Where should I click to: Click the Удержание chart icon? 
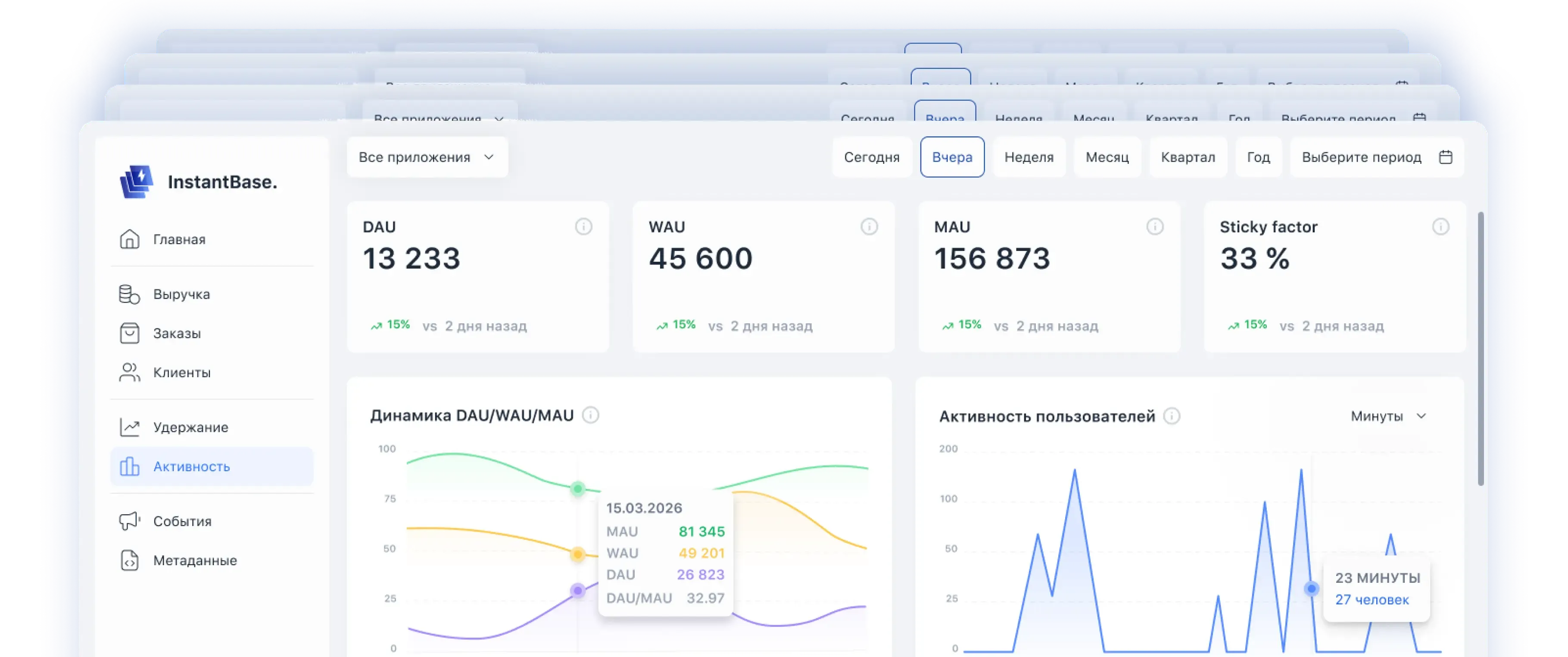tap(129, 427)
